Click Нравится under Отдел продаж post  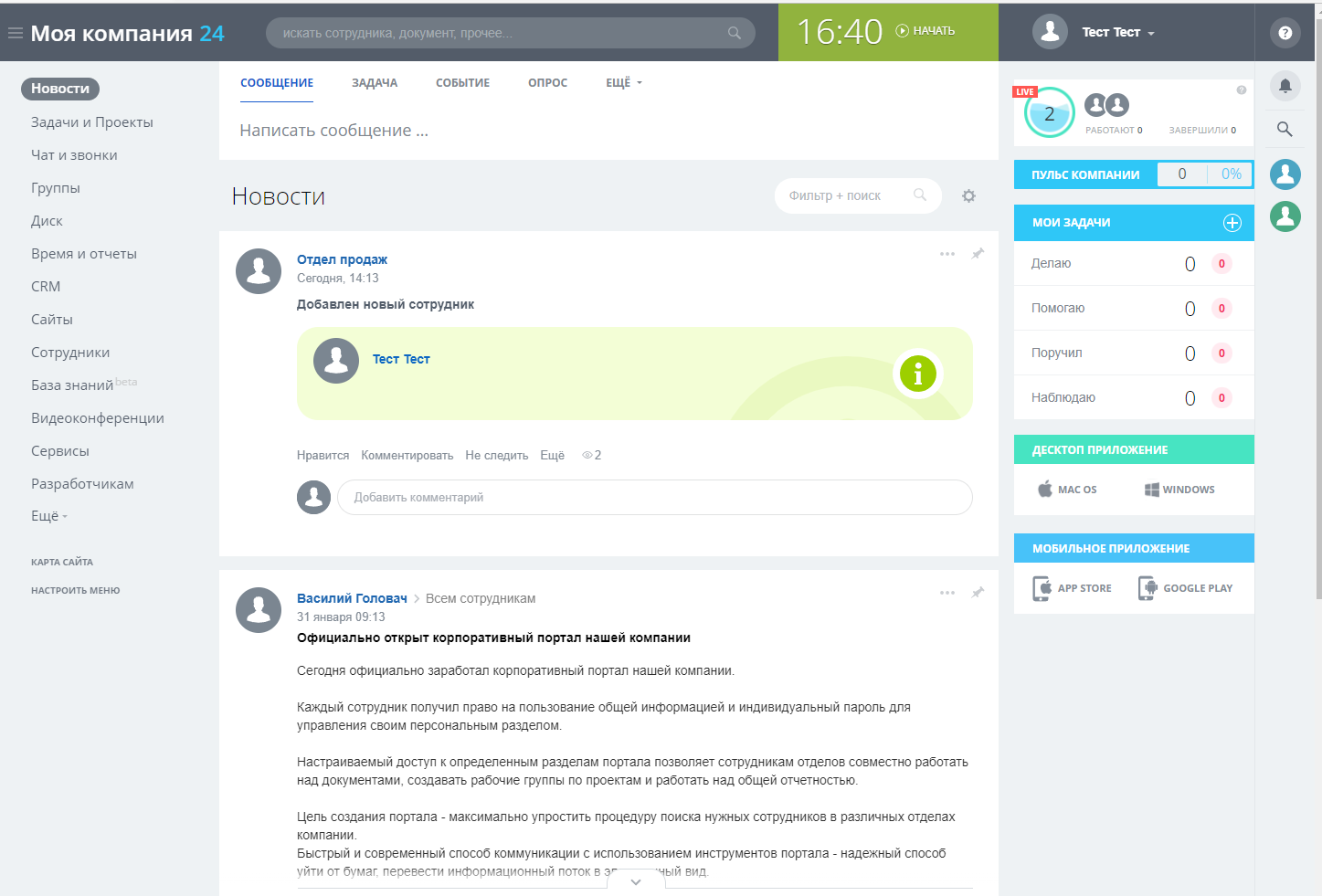[x=323, y=455]
